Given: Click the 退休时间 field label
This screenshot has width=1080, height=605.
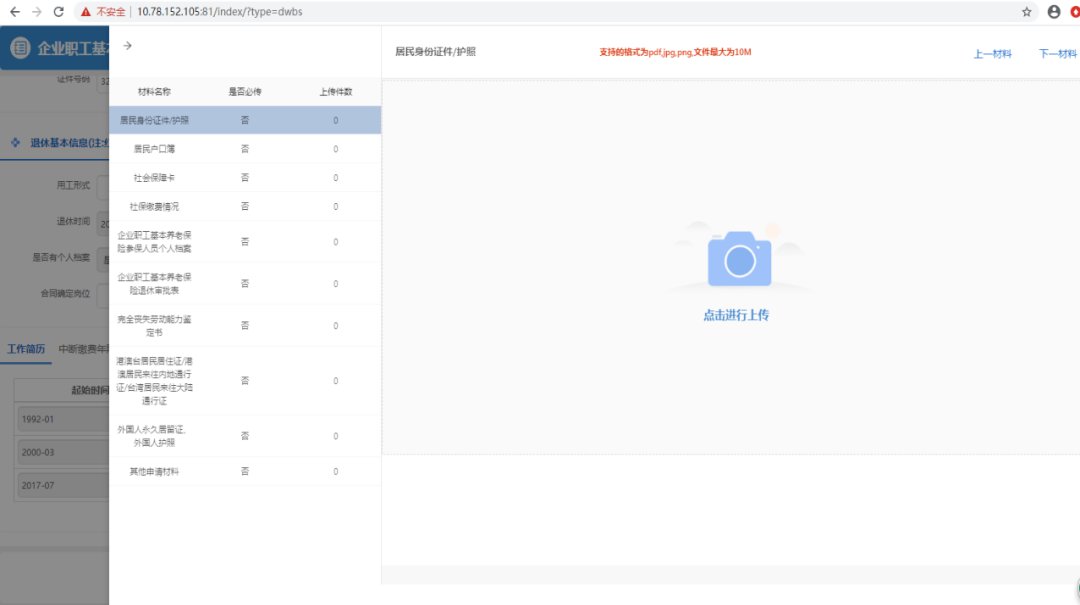Looking at the screenshot, I should click(73, 221).
